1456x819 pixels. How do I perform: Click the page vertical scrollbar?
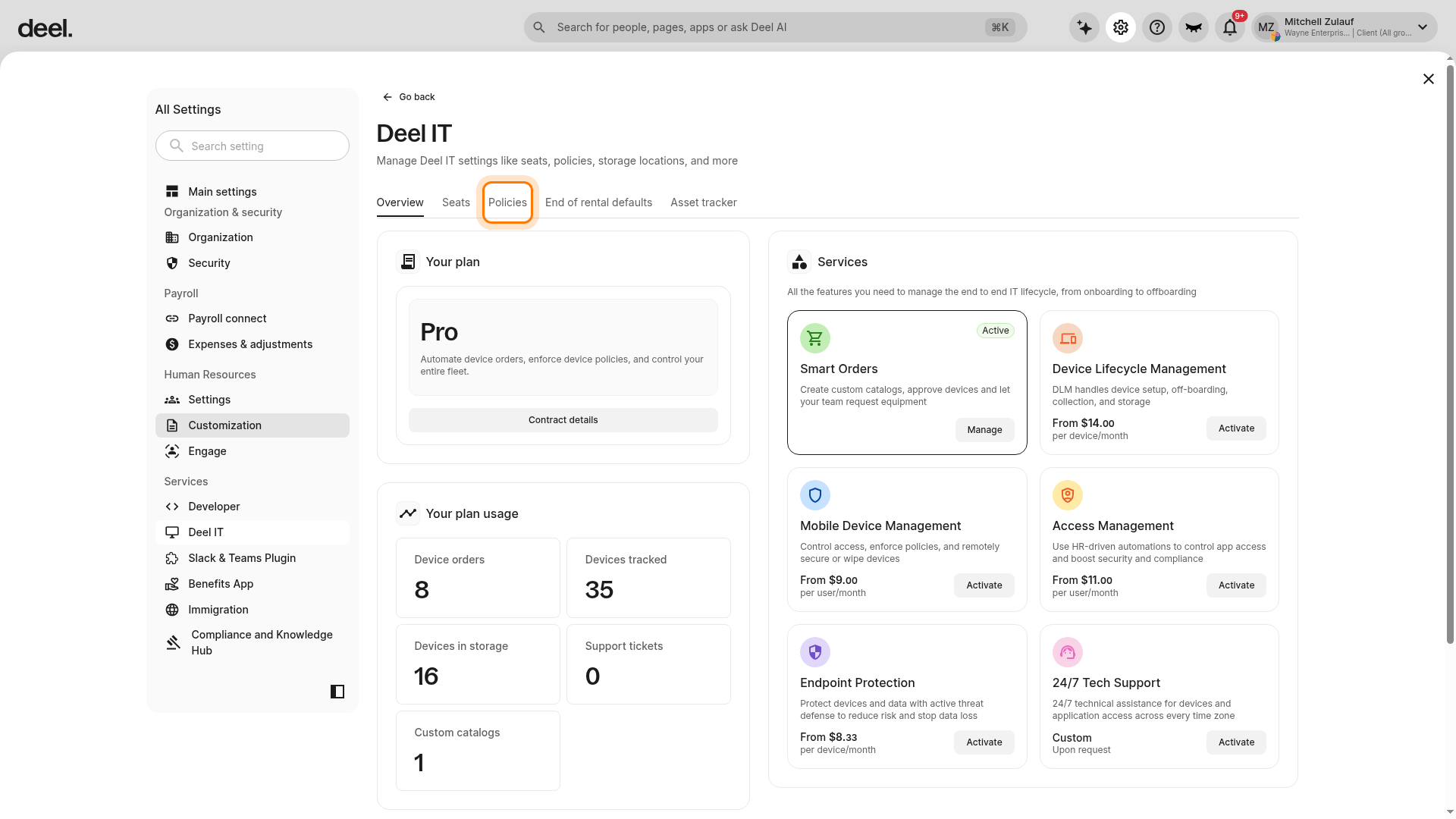coord(1450,355)
